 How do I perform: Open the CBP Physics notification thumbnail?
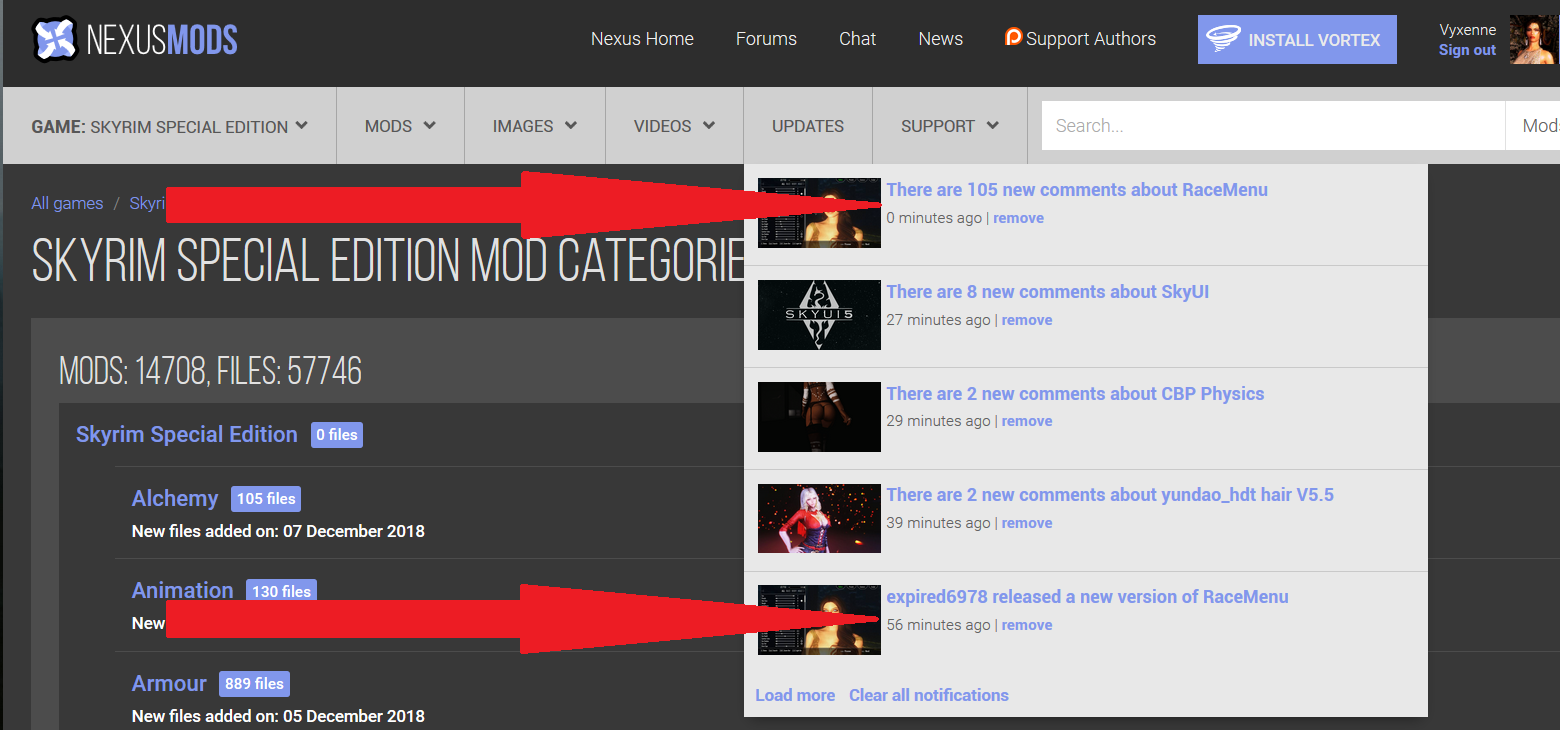pos(819,416)
